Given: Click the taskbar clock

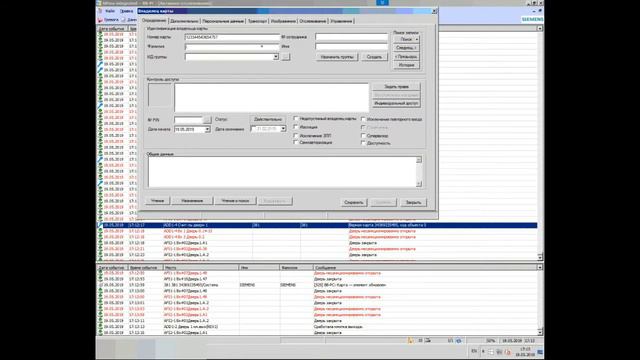Looking at the screenshot, I should (x=525, y=352).
